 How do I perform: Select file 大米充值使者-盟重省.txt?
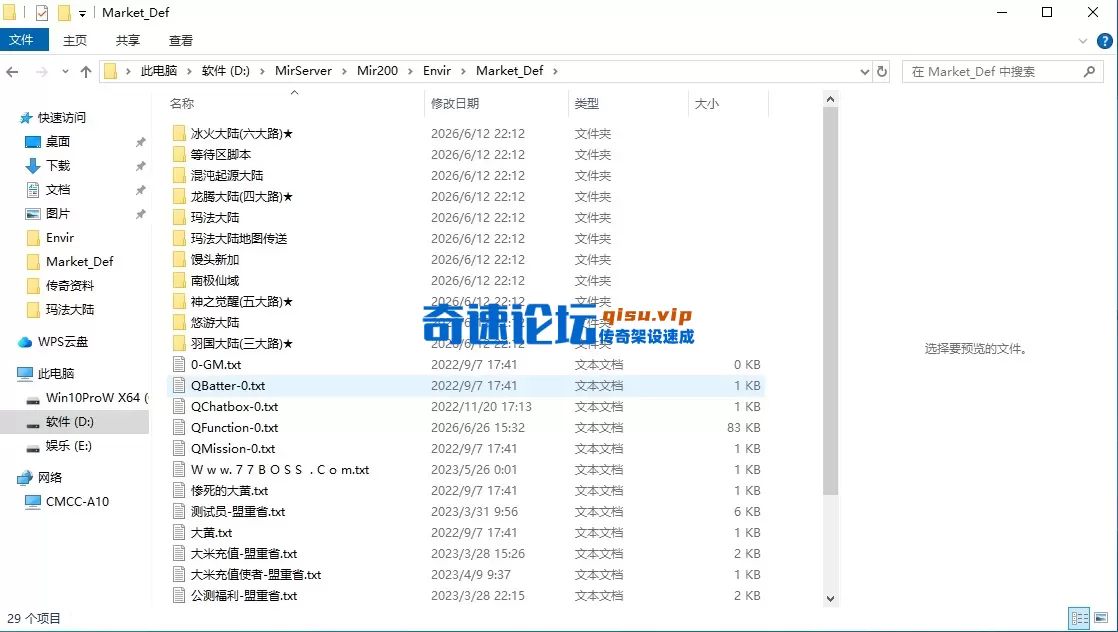click(256, 574)
